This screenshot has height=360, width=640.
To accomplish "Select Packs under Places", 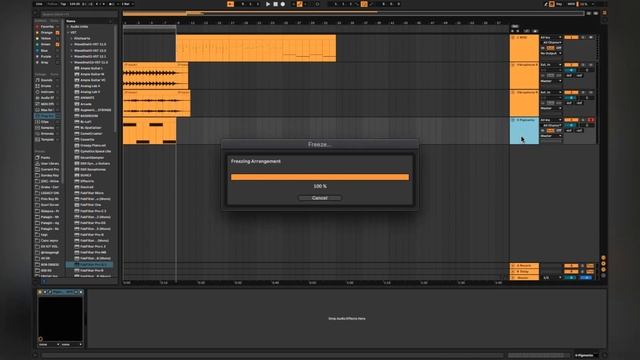I will tap(46, 158).
